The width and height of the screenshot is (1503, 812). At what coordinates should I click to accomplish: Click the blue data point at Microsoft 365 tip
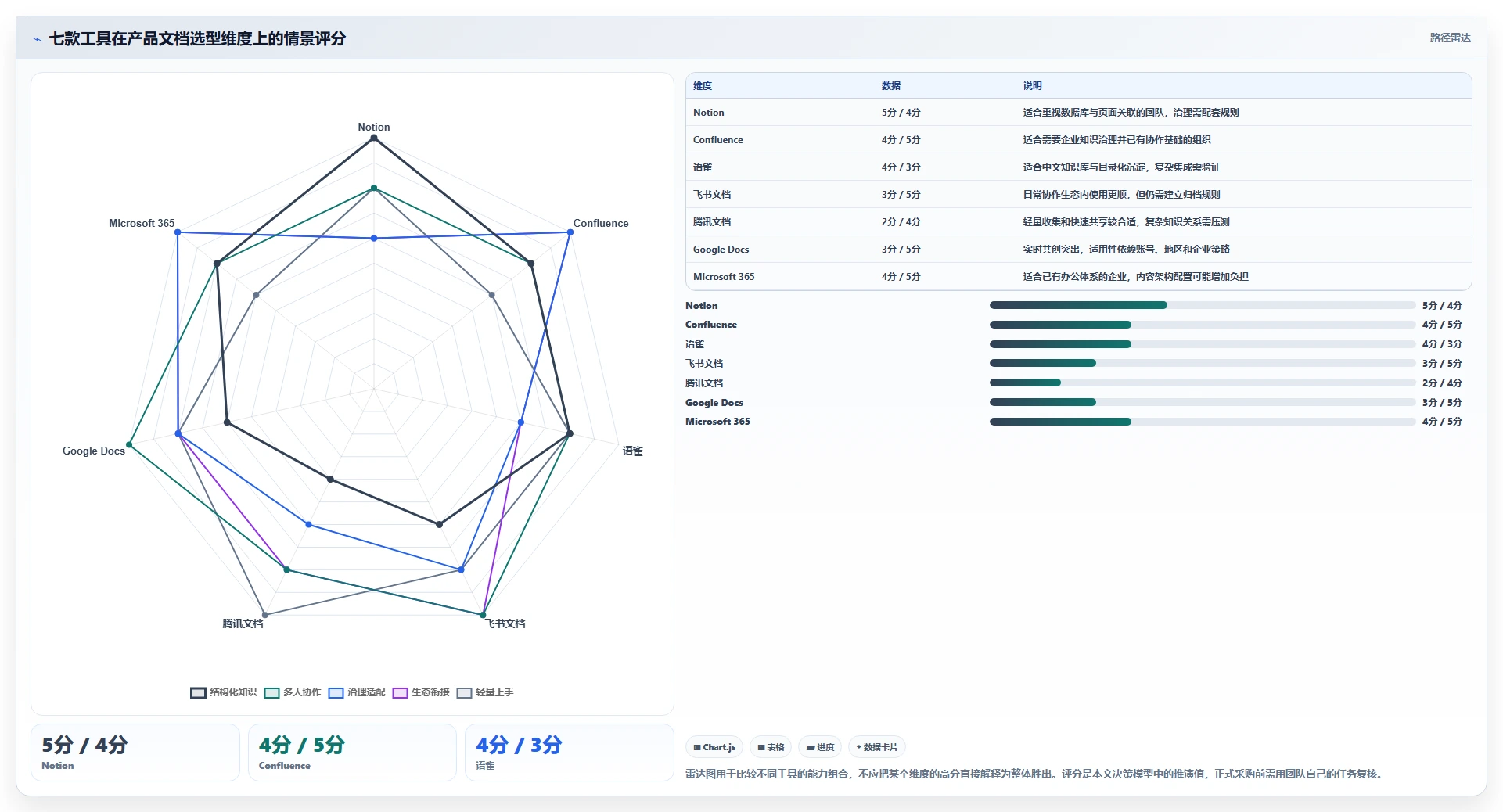click(x=178, y=232)
